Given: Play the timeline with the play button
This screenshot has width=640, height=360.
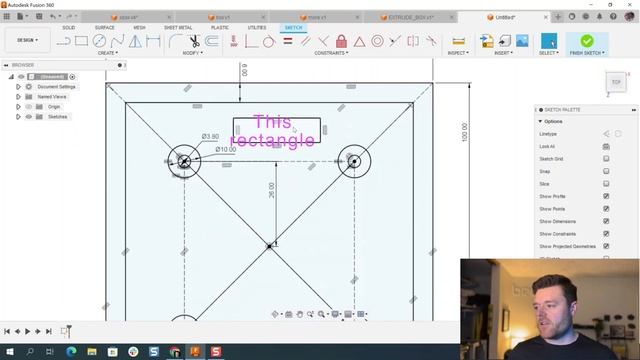Looking at the screenshot, I should (x=27, y=331).
